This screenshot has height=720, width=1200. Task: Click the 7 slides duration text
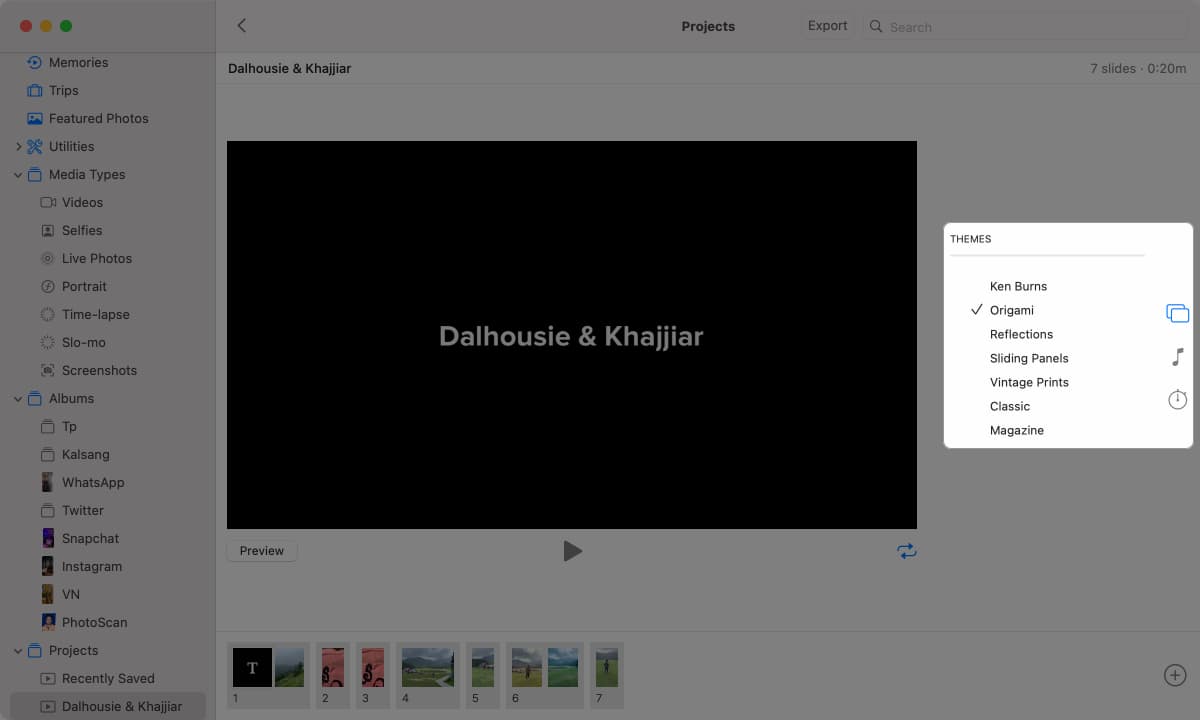[x=1138, y=69]
